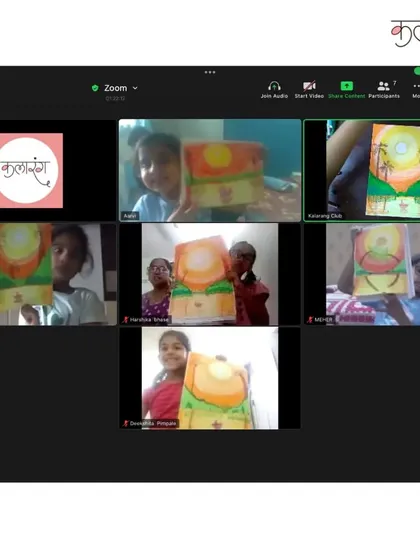The width and height of the screenshot is (420, 560).
Task: Select Aarvi's video tile
Action: coord(210,170)
